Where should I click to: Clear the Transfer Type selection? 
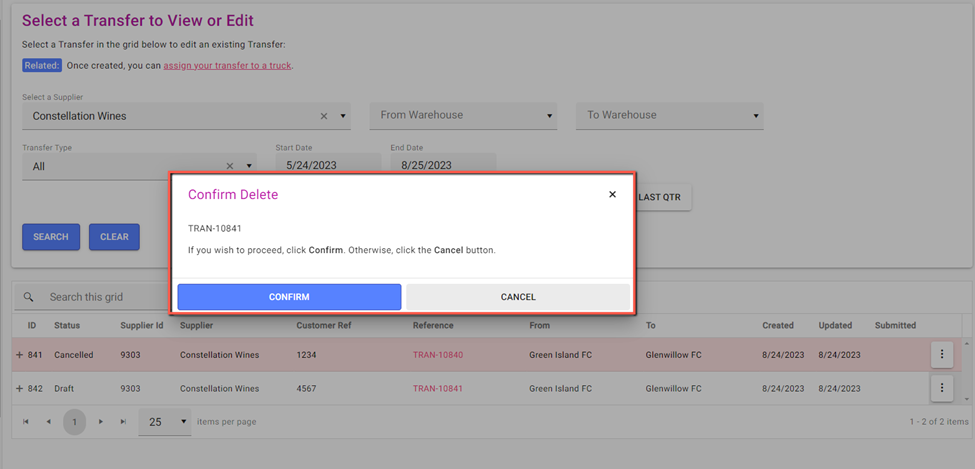[x=229, y=166]
